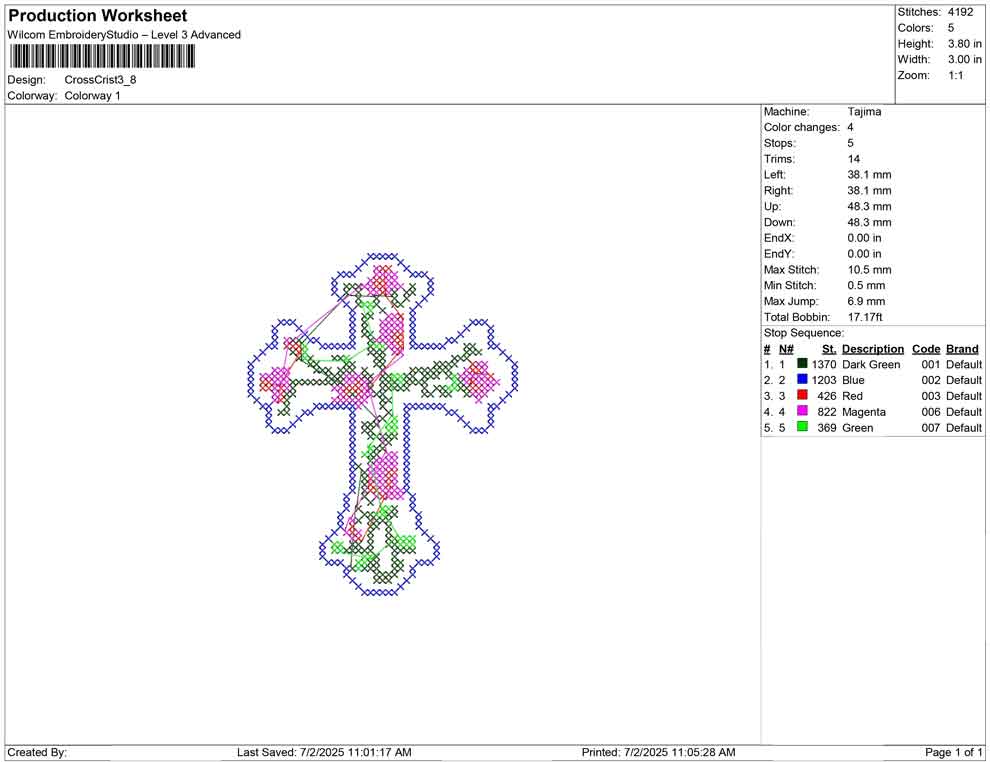Click the Magenta swatch in row 4
Viewport: 990px width, 762px height.
(800, 411)
